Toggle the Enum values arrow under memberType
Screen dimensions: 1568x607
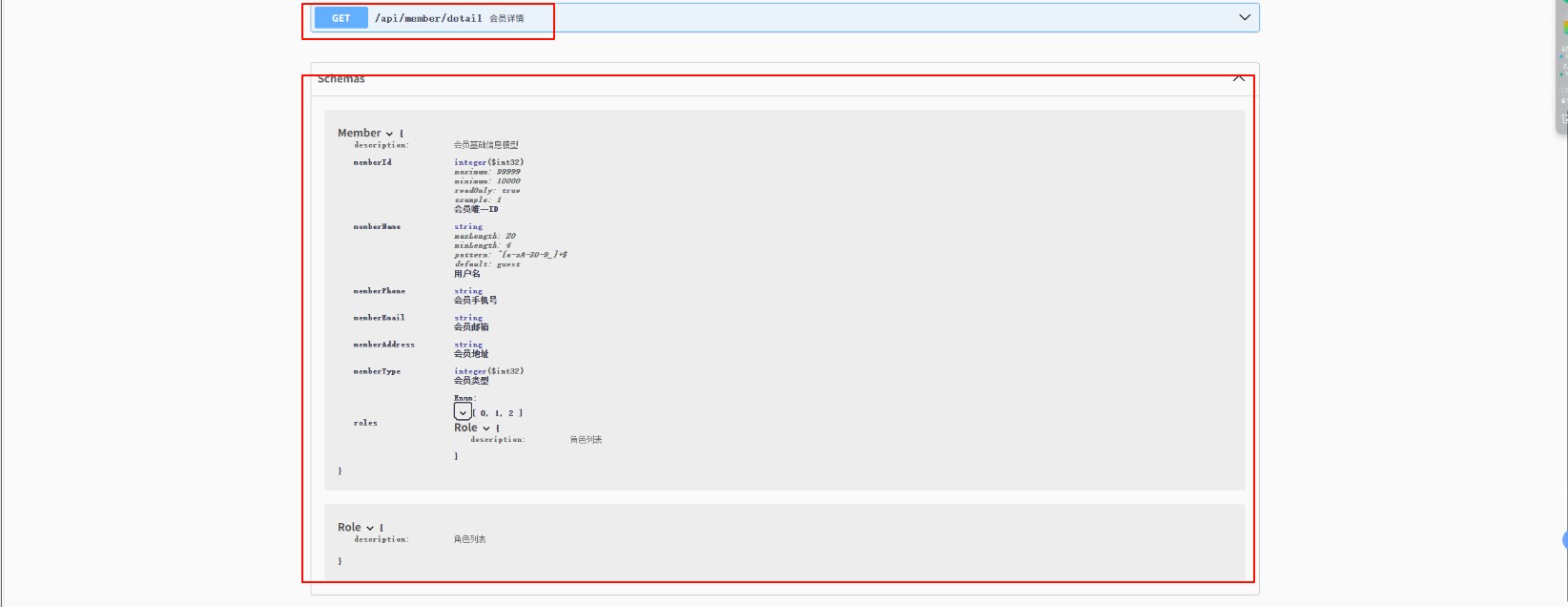[463, 412]
